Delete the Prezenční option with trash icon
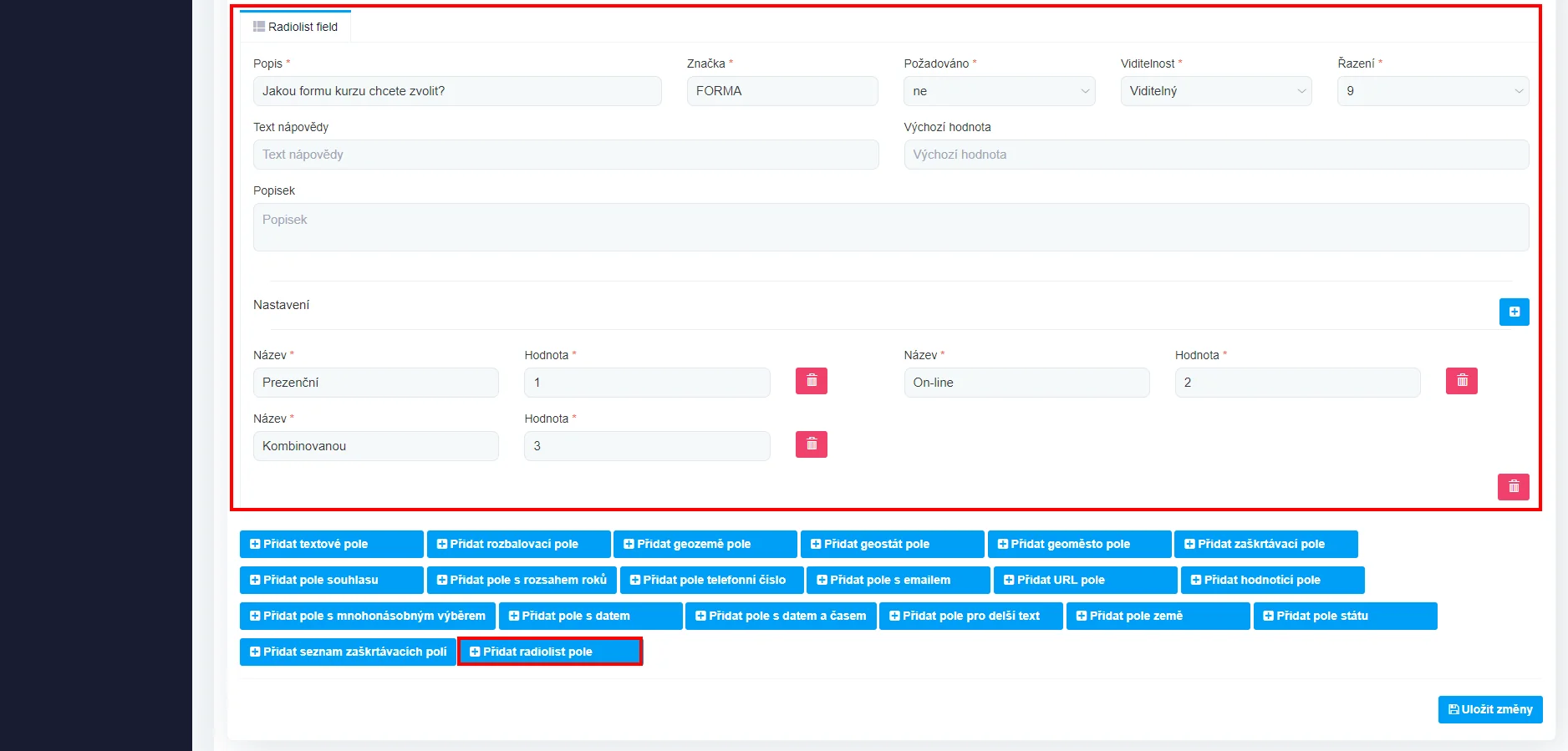The image size is (1568, 751). point(811,381)
